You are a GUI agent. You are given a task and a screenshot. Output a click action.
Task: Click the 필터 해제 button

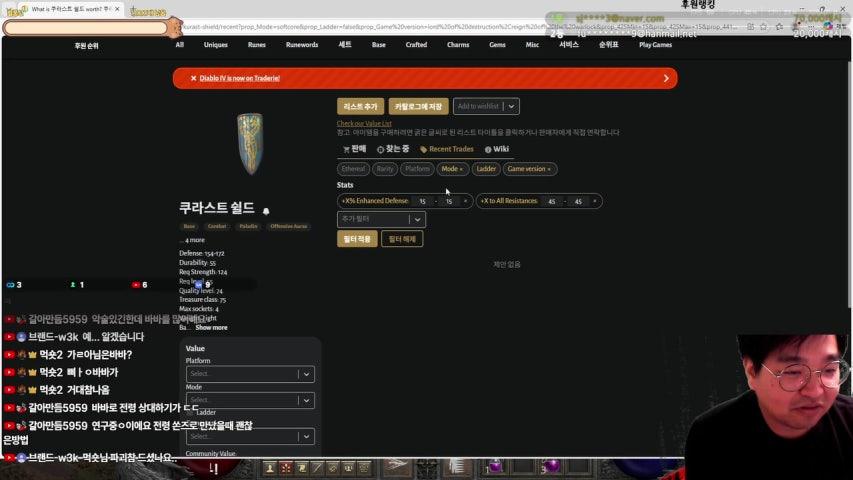pyautogui.click(x=402, y=239)
